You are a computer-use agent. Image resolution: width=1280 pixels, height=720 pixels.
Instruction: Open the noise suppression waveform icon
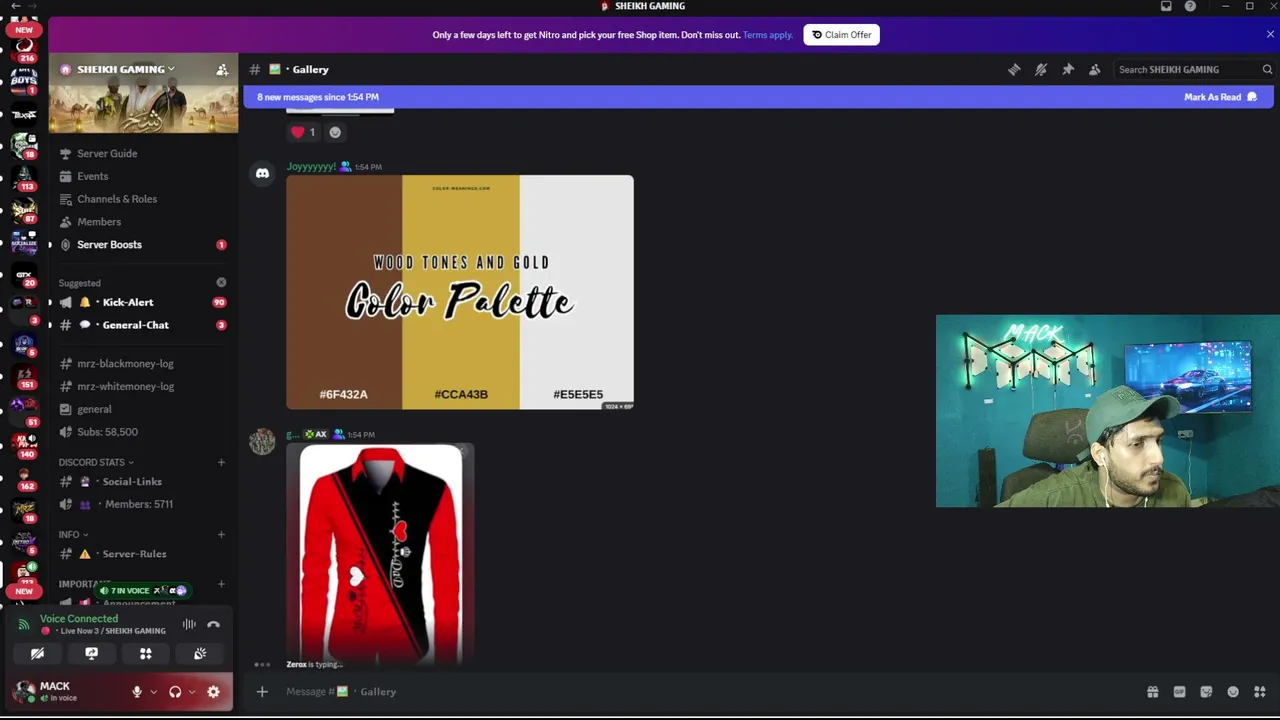pos(189,625)
